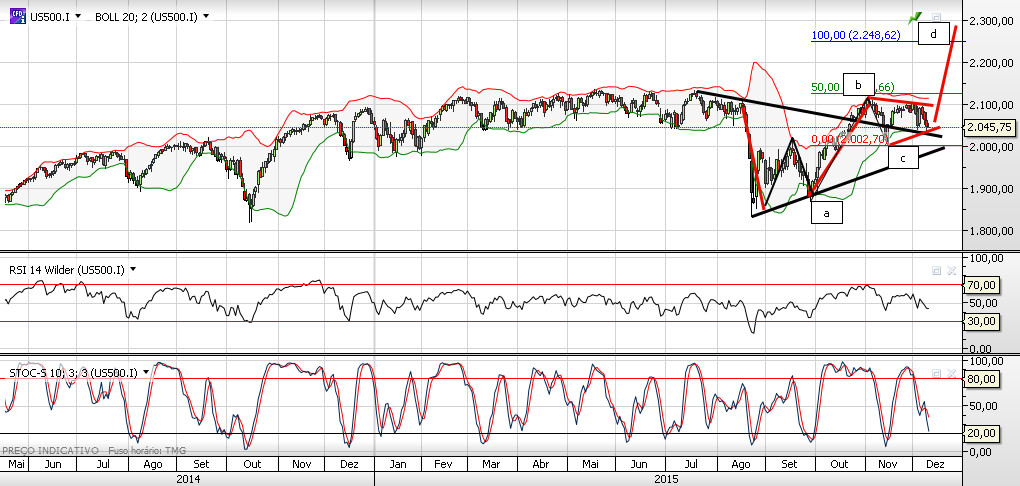The height and width of the screenshot is (486, 1020).
Task: Click the 2015 year label on time axis
Action: tap(666, 479)
